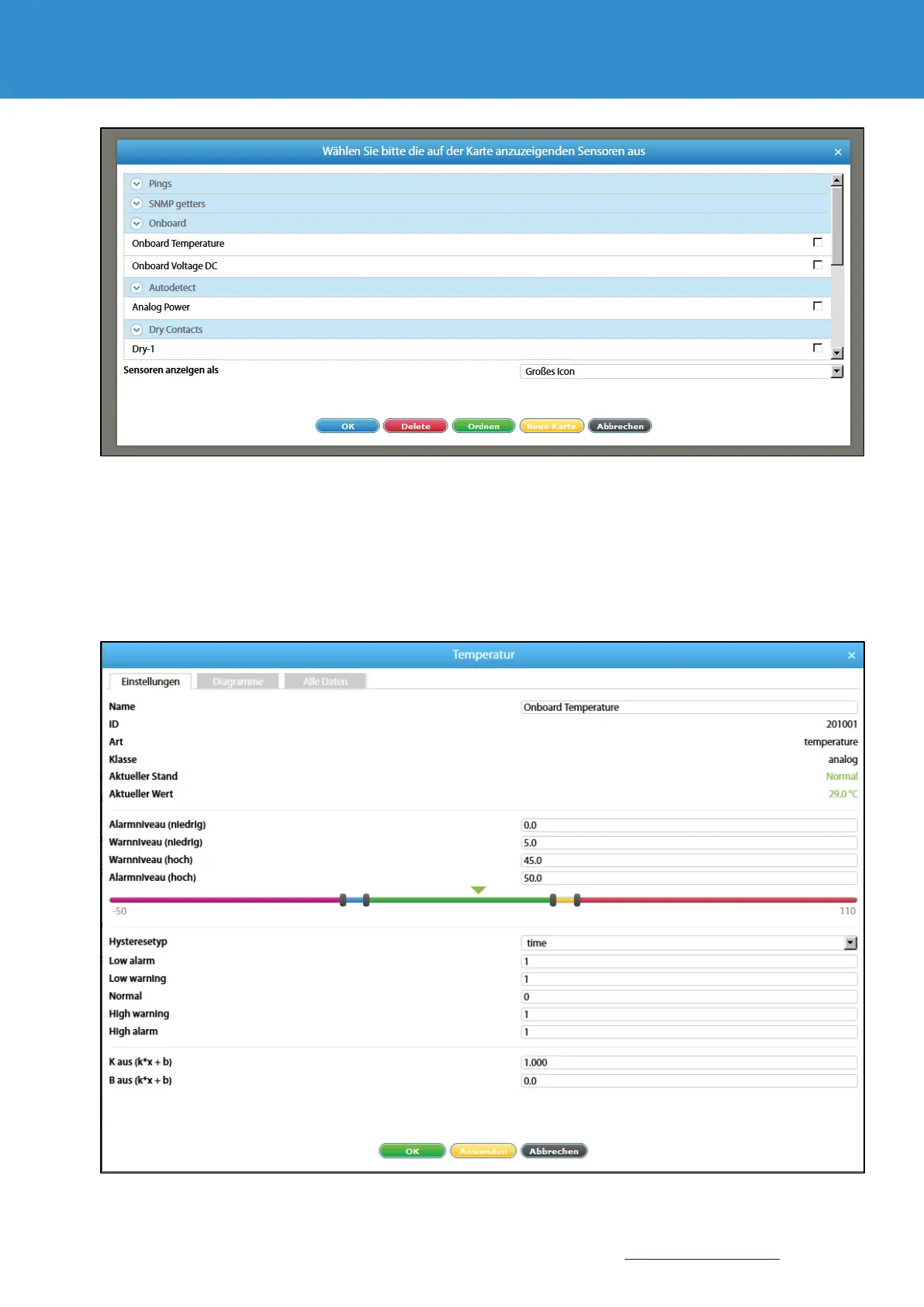Check the Dry-1 sensor checkbox
Image resolution: width=924 pixels, height=1307 pixels.
tap(818, 348)
